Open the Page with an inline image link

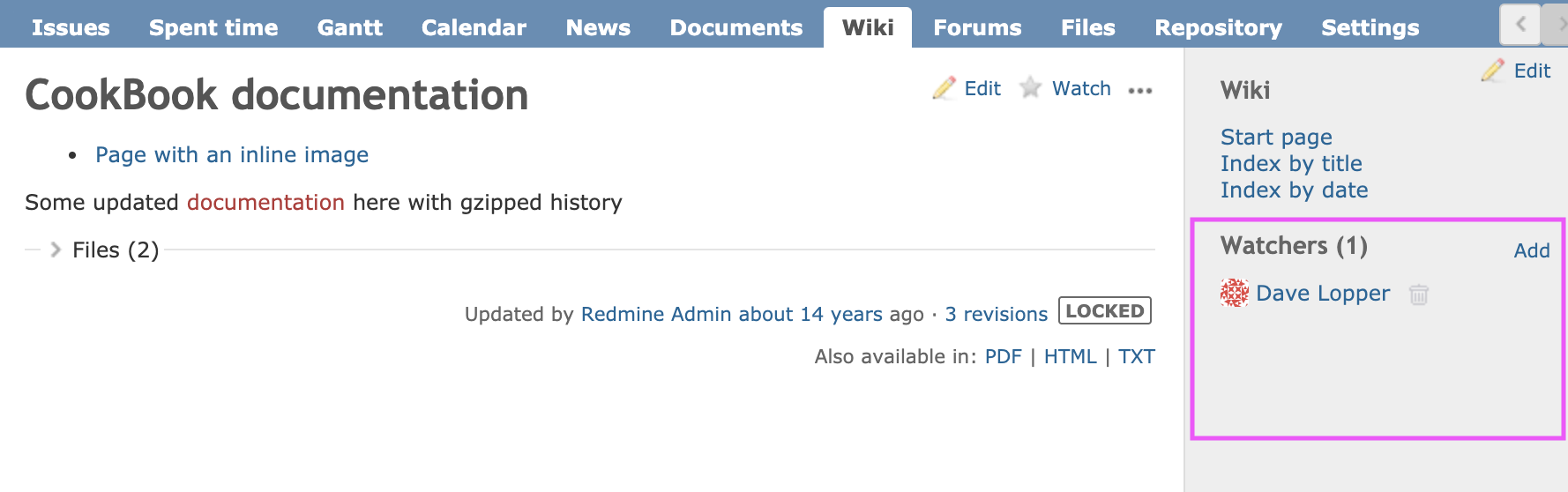pyautogui.click(x=232, y=155)
